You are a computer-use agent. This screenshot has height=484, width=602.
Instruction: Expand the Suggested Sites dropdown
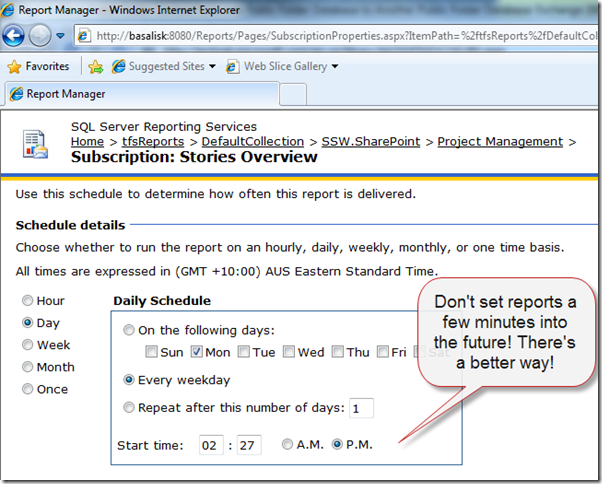pyautogui.click(x=212, y=67)
